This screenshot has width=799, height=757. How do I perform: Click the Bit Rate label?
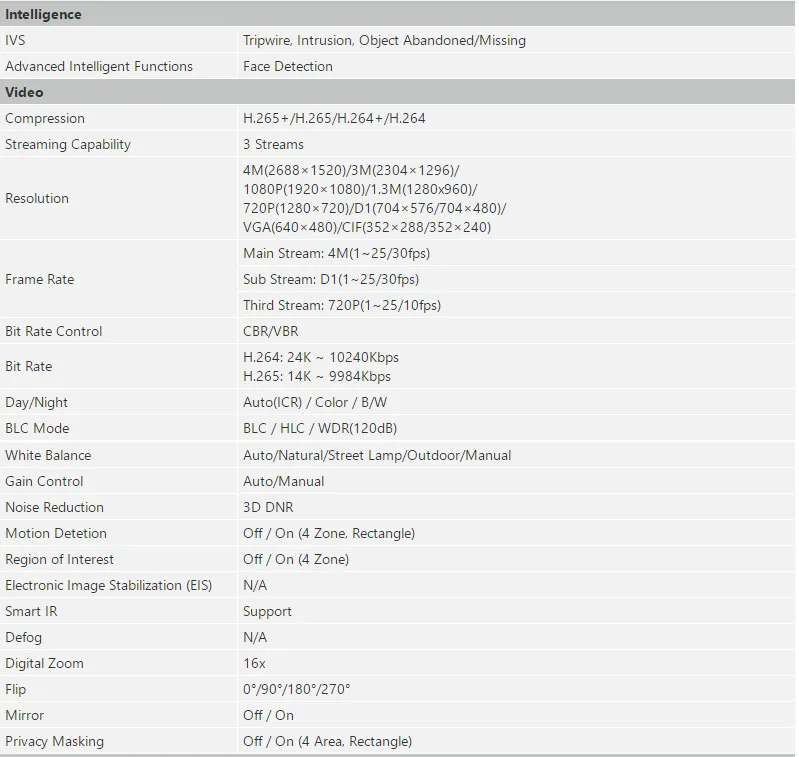tap(29, 366)
